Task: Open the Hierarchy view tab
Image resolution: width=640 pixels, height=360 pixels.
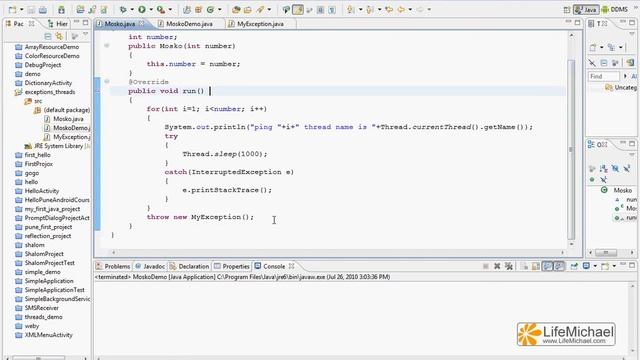Action: (x=58, y=24)
